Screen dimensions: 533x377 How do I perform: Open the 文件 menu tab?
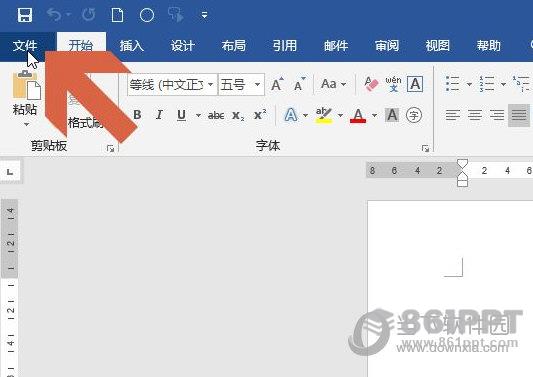point(25,46)
